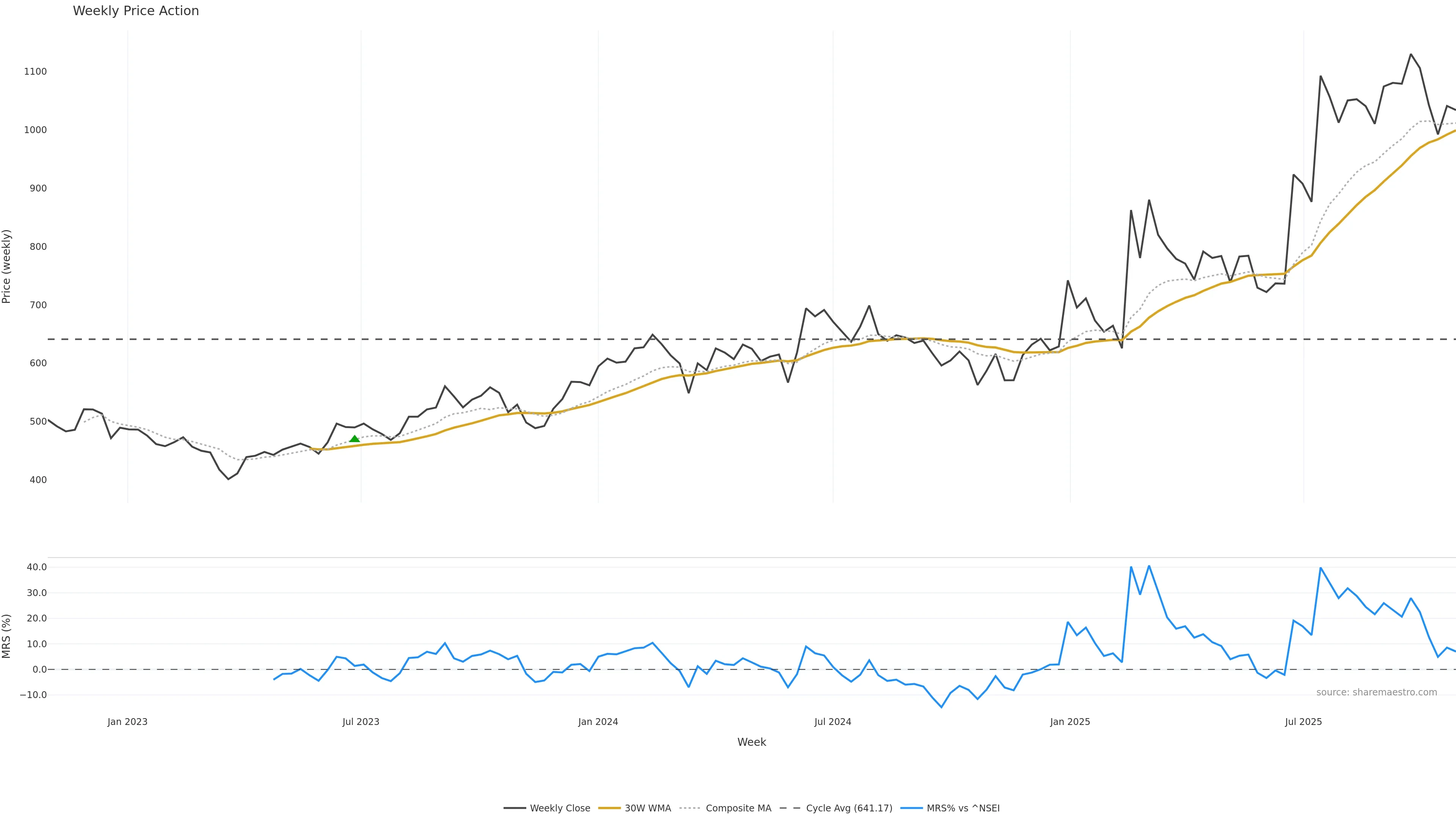Select the Jul 2023 x-axis tick label
The width and height of the screenshot is (1456, 819).
coord(361,722)
